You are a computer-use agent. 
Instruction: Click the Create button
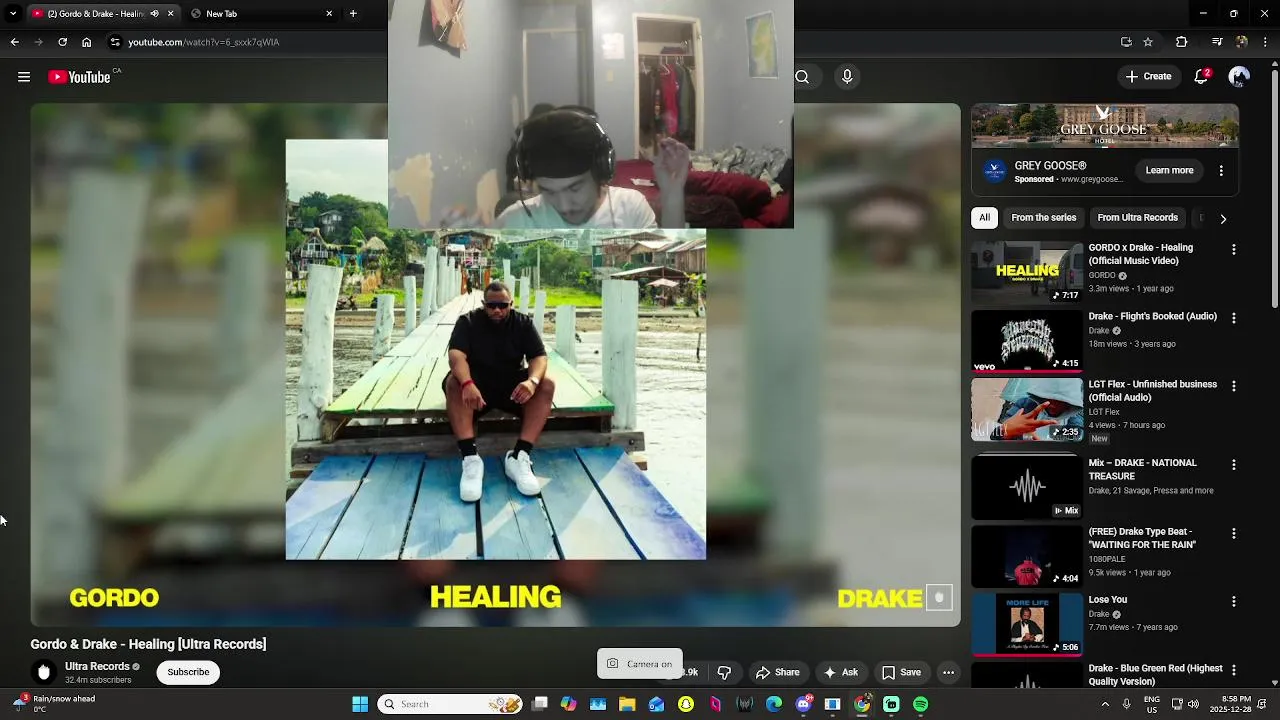click(1148, 77)
